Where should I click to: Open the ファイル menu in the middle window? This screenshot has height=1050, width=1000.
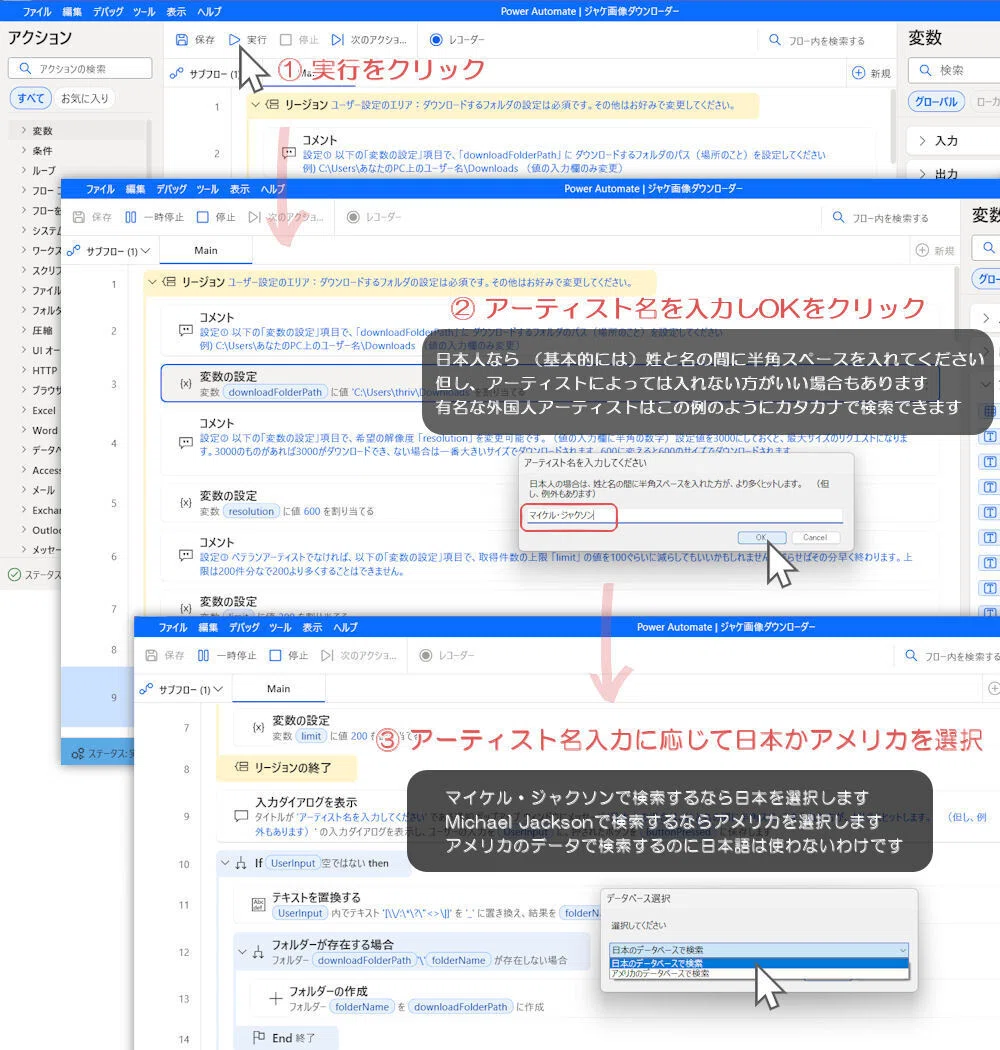tap(100, 189)
